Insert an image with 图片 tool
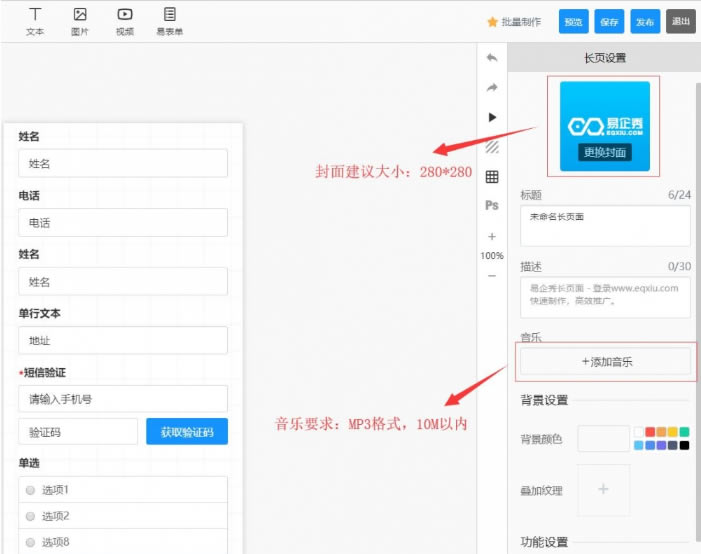 tap(80, 21)
